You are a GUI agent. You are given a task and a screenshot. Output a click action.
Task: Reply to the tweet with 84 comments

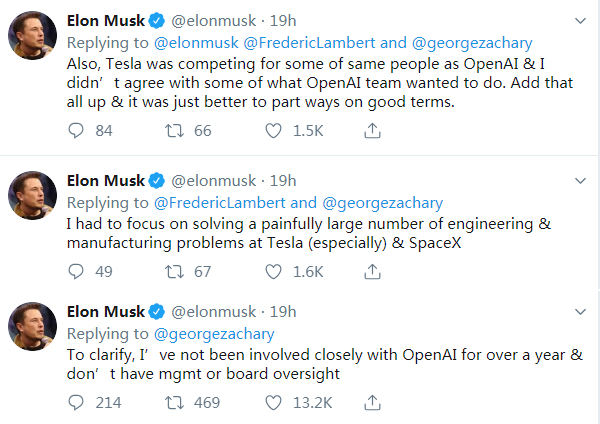(76, 130)
